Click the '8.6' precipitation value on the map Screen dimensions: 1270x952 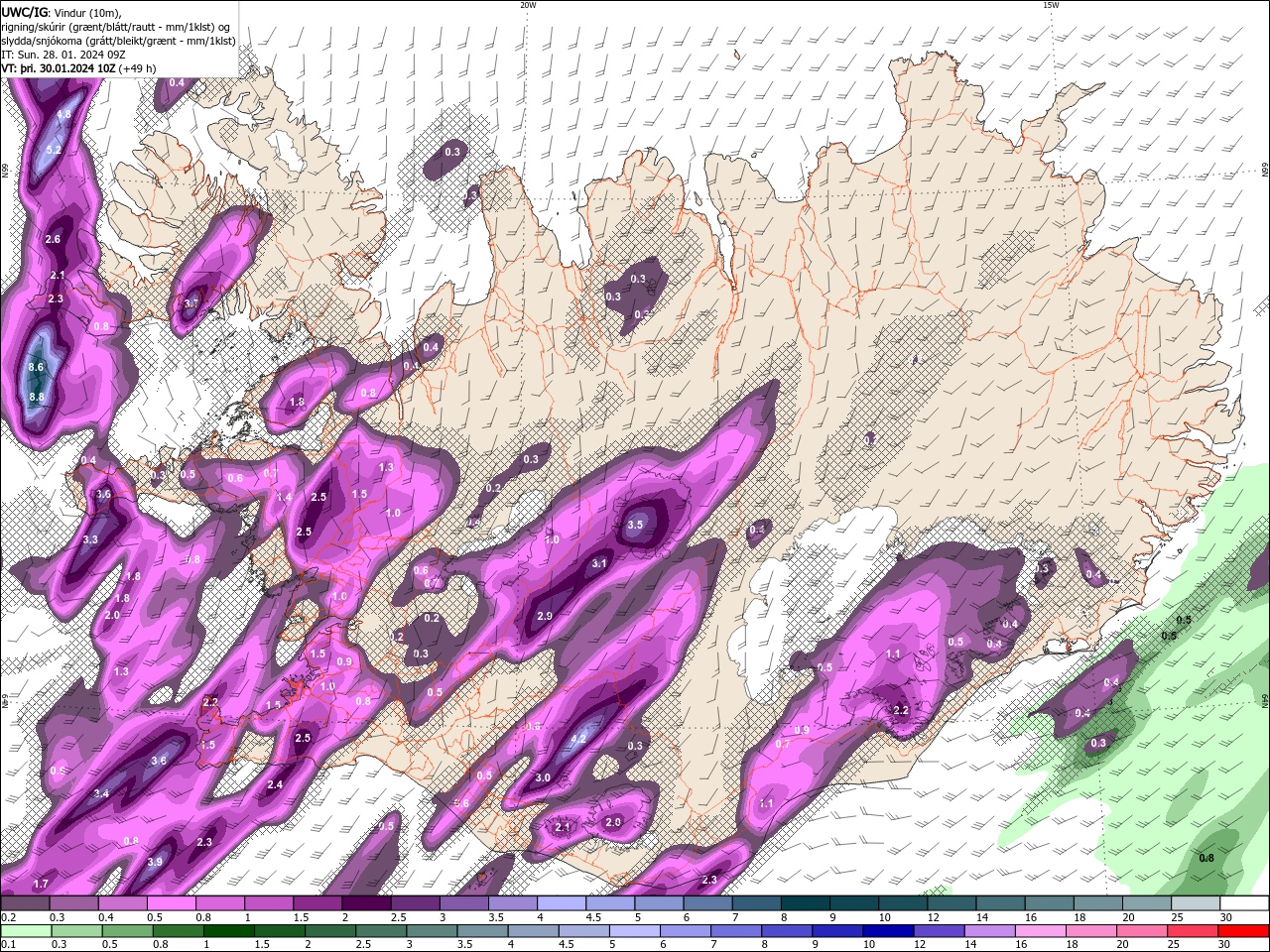[x=37, y=367]
